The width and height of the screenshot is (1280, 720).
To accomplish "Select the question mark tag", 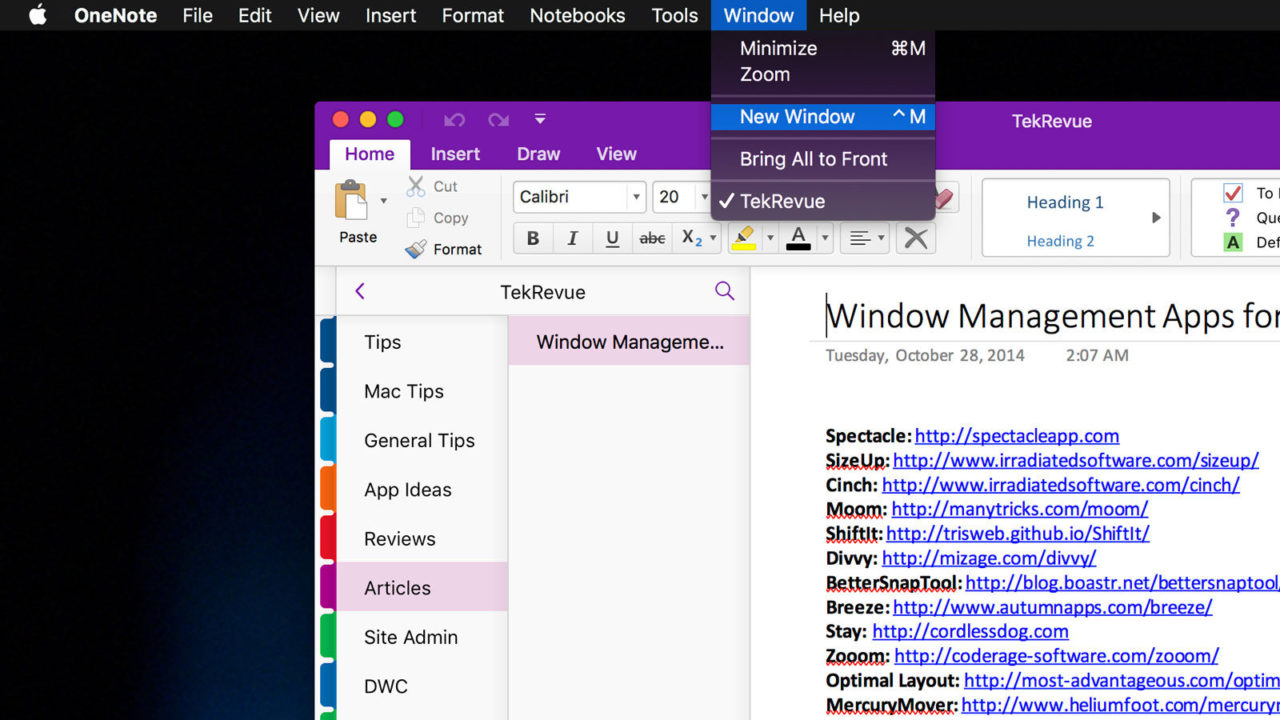I will pos(1233,217).
